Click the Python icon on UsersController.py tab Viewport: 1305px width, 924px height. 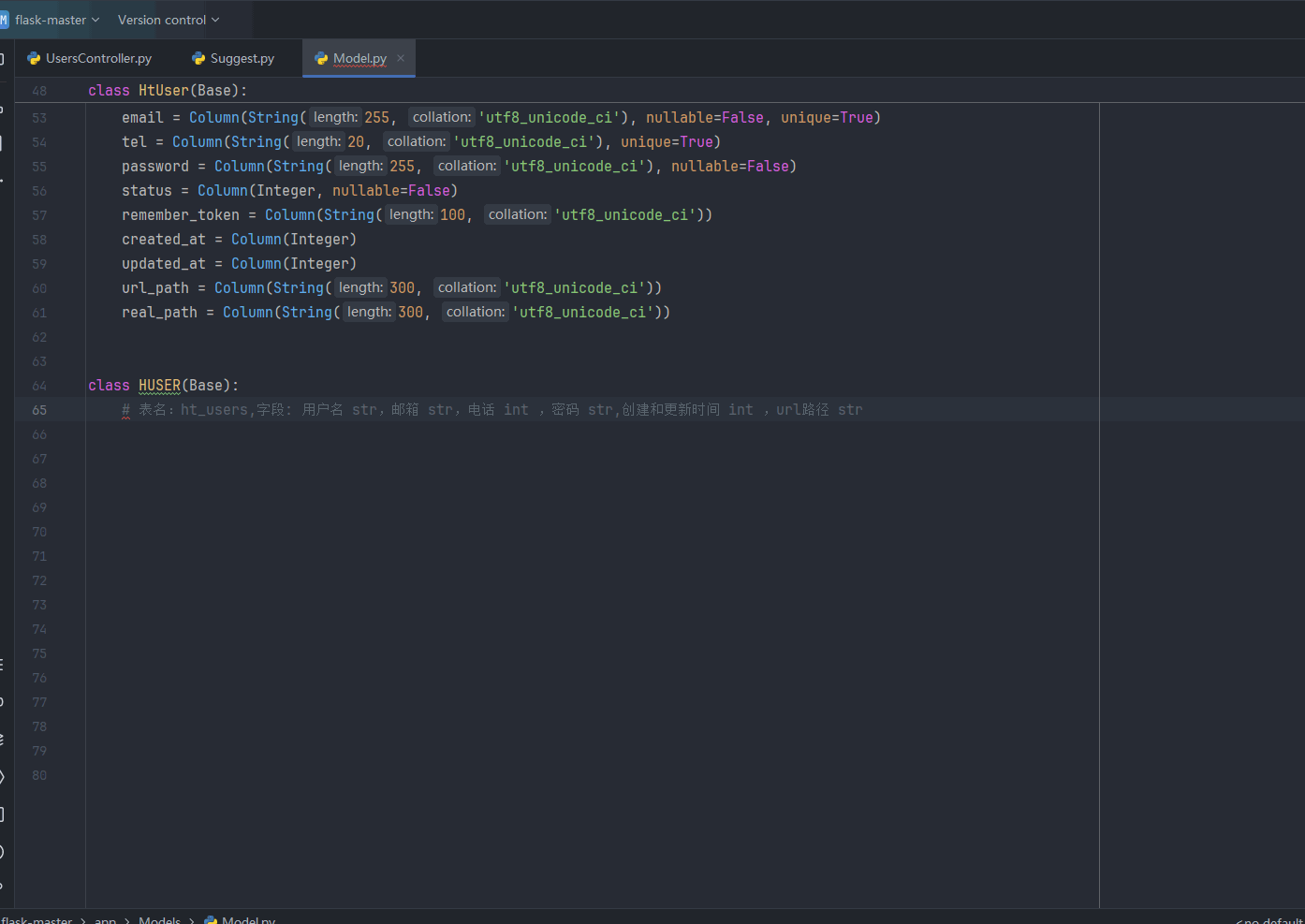34,58
